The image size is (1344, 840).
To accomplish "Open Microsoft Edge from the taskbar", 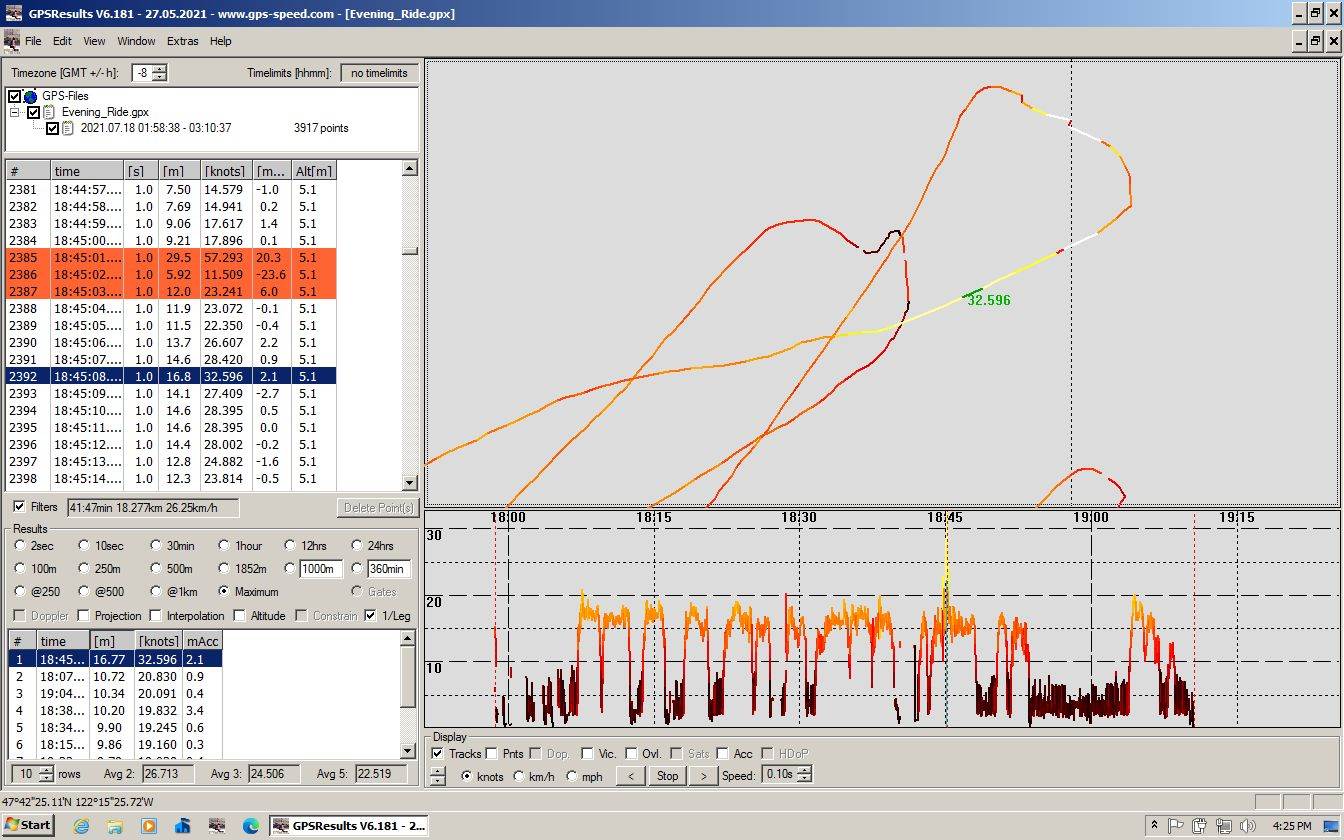I will [x=250, y=826].
